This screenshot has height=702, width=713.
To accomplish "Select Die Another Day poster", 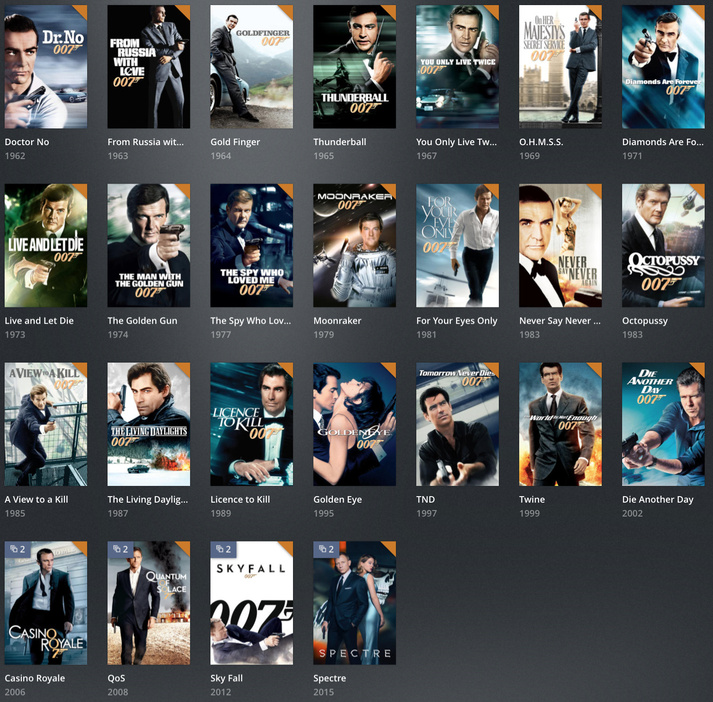I will click(663, 424).
